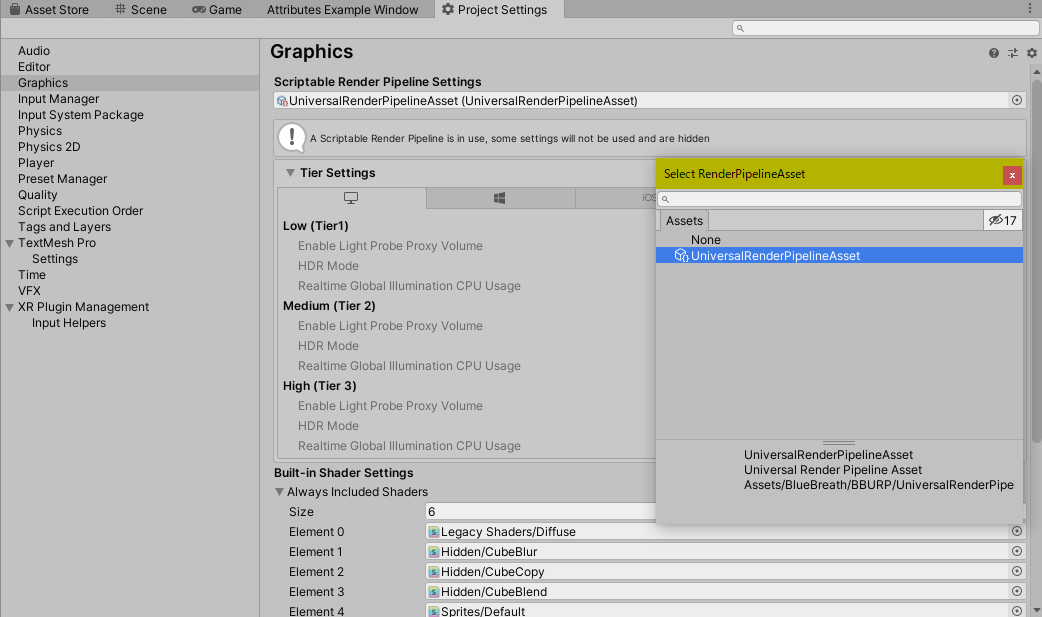Click the asset picker preview resize handle

[x=838, y=442]
